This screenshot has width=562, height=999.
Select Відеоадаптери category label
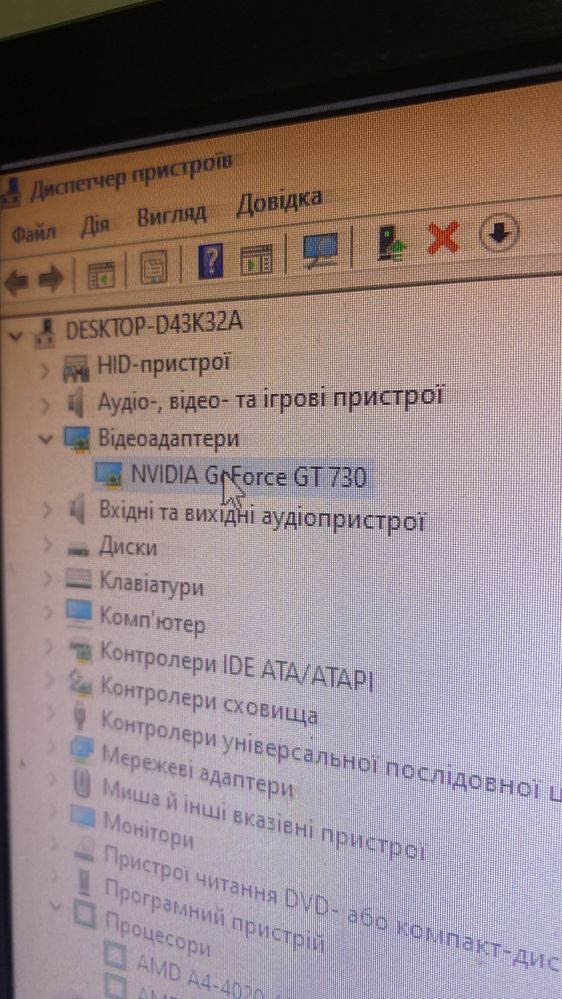point(169,439)
